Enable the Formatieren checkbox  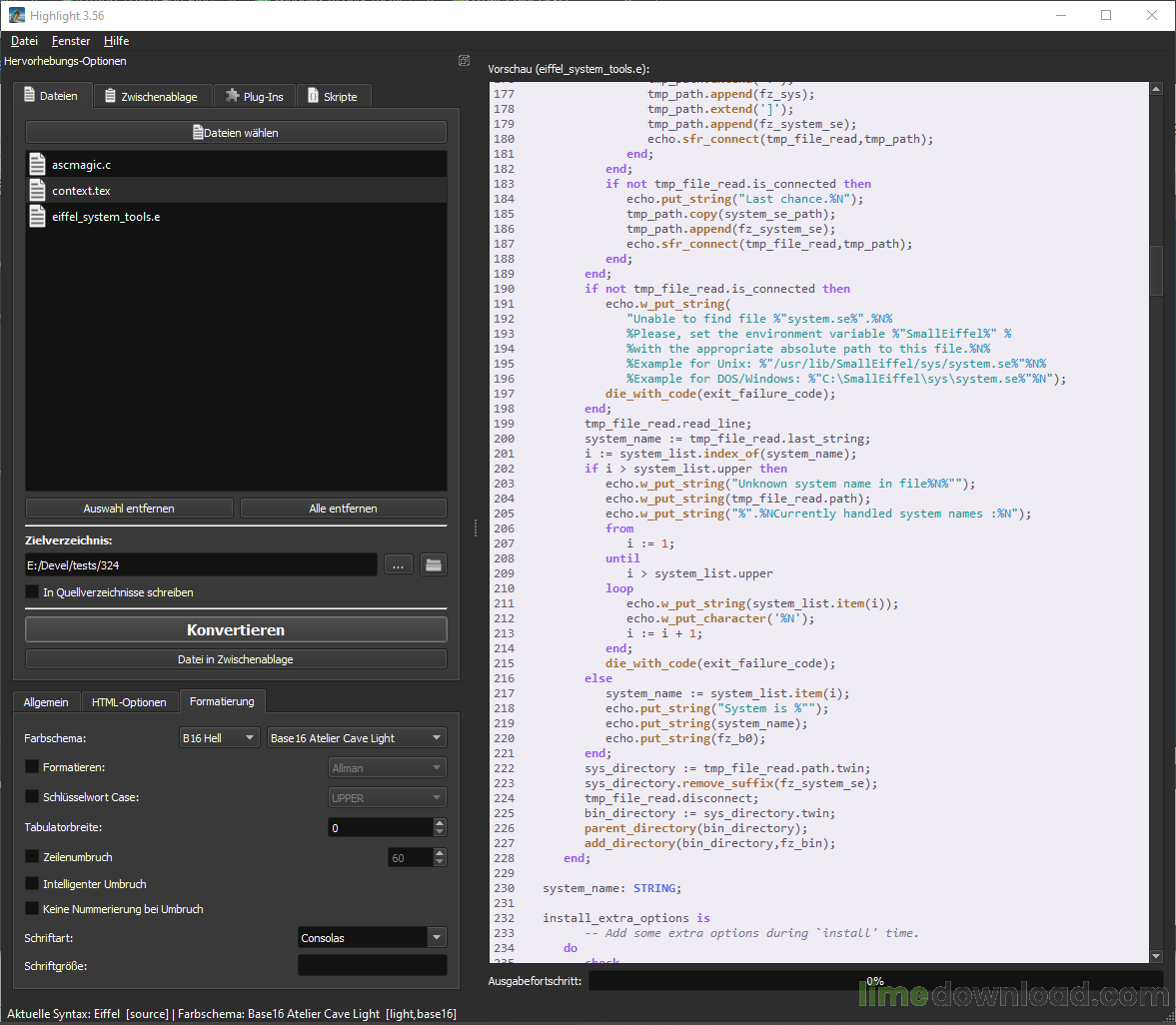click(x=32, y=767)
